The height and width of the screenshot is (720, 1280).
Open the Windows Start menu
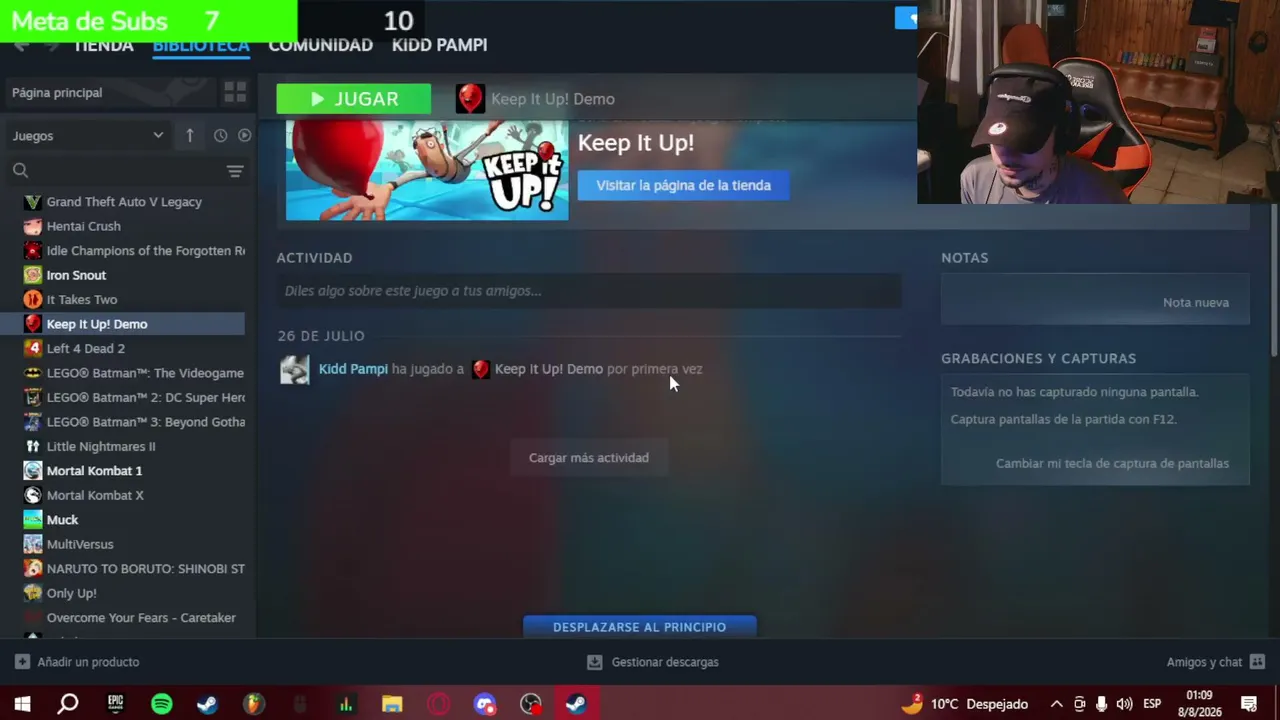(x=22, y=704)
